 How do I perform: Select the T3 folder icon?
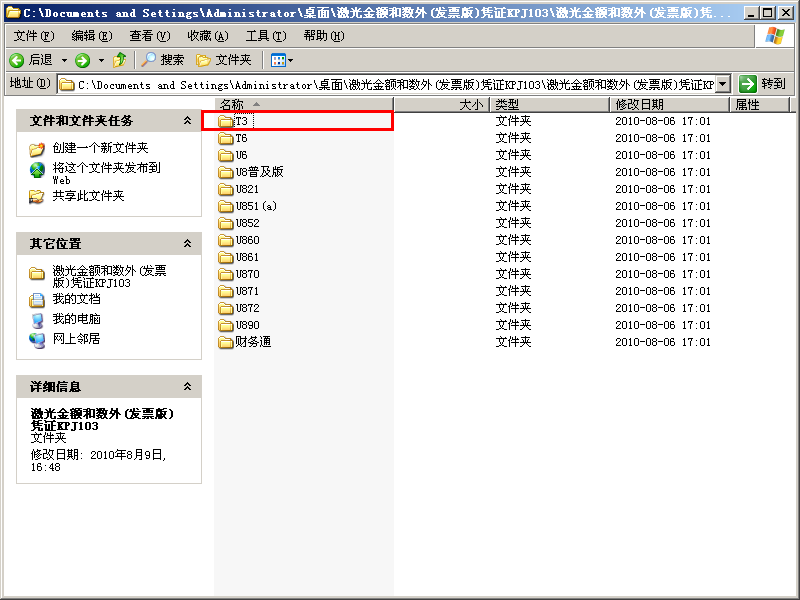(x=226, y=121)
